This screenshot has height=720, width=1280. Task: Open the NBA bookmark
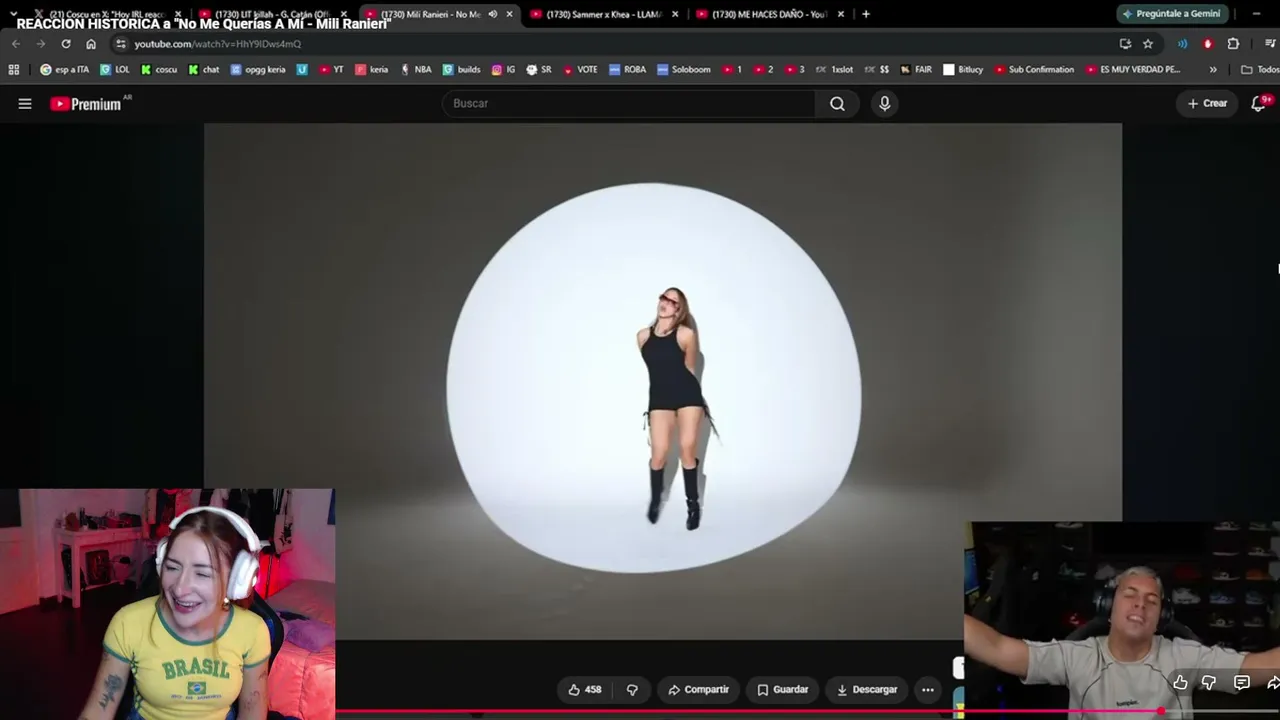[x=416, y=69]
